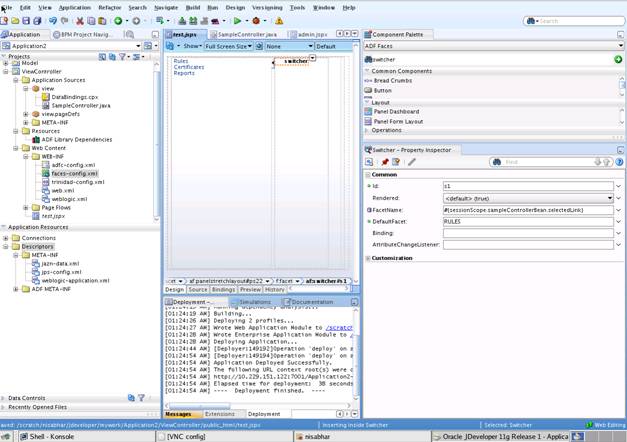Click the red Debug bug icon
Image resolution: width=627 pixels, height=442 pixels.
click(256, 21)
